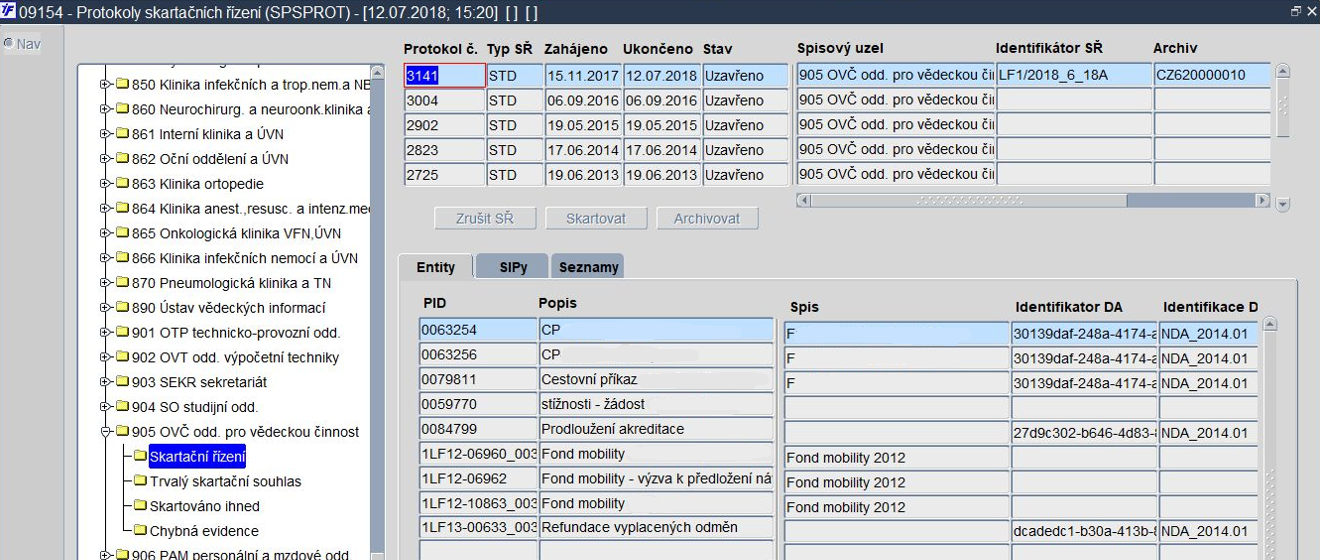Click Prodloužení akreditace cell

tap(656, 429)
